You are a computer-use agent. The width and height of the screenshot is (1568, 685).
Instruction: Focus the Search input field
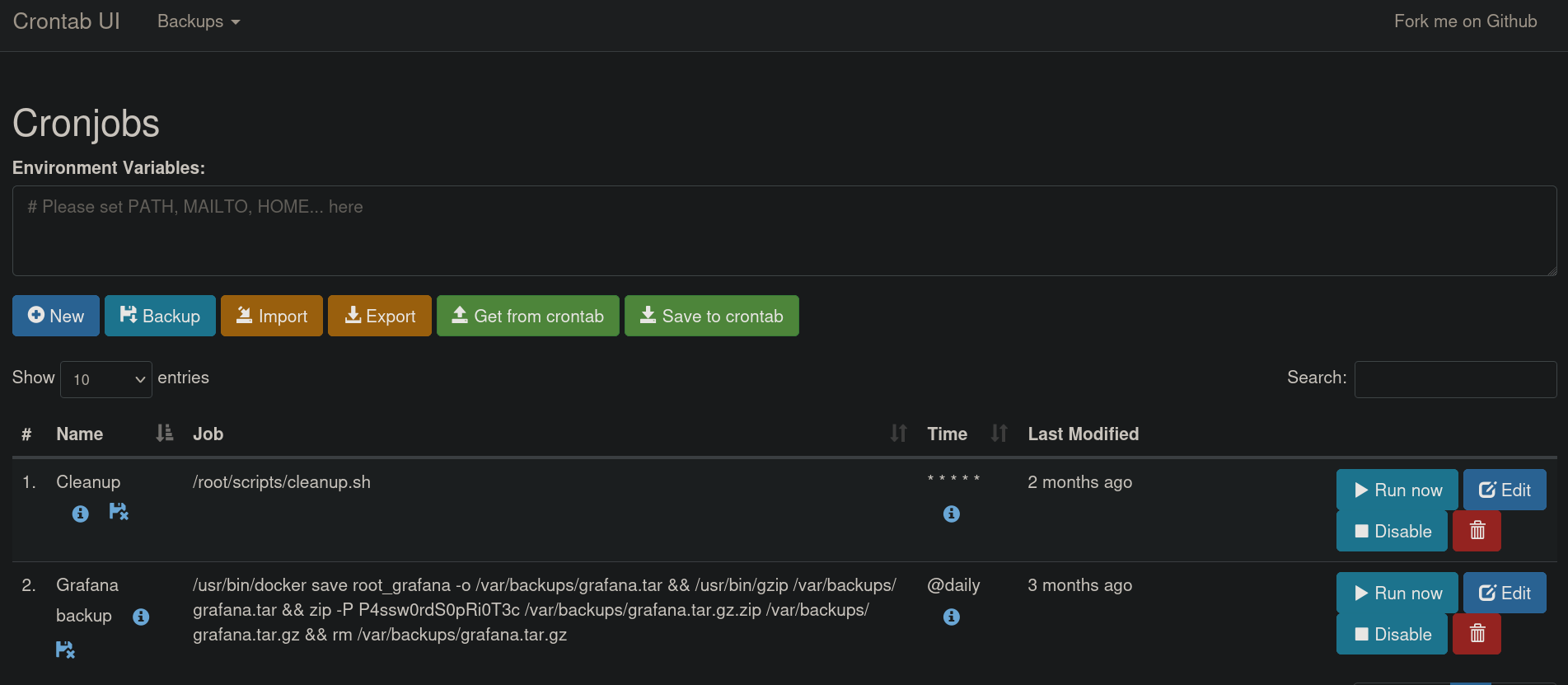[x=1455, y=379]
